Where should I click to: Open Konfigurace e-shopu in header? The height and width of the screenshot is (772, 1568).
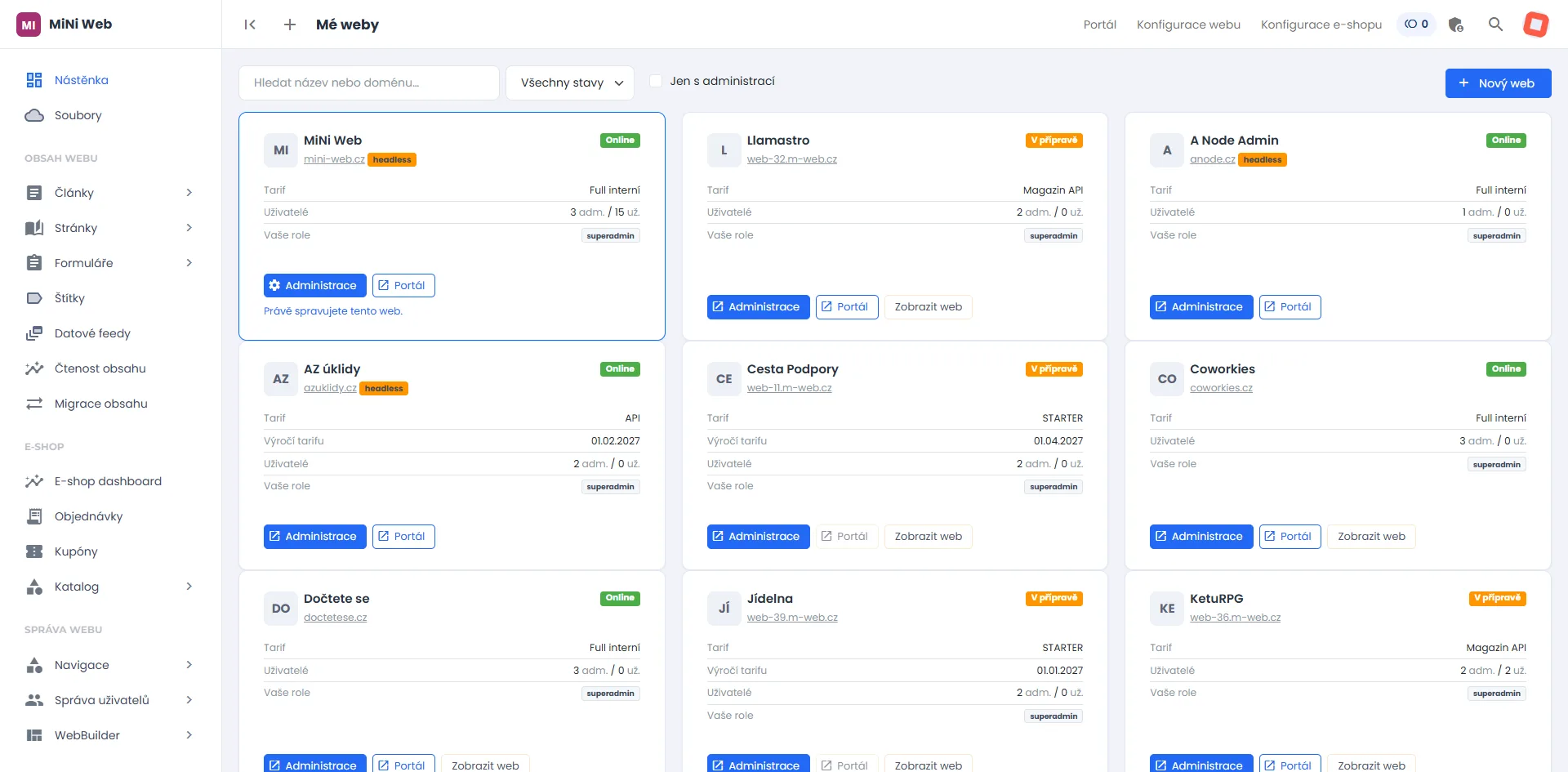point(1321,25)
